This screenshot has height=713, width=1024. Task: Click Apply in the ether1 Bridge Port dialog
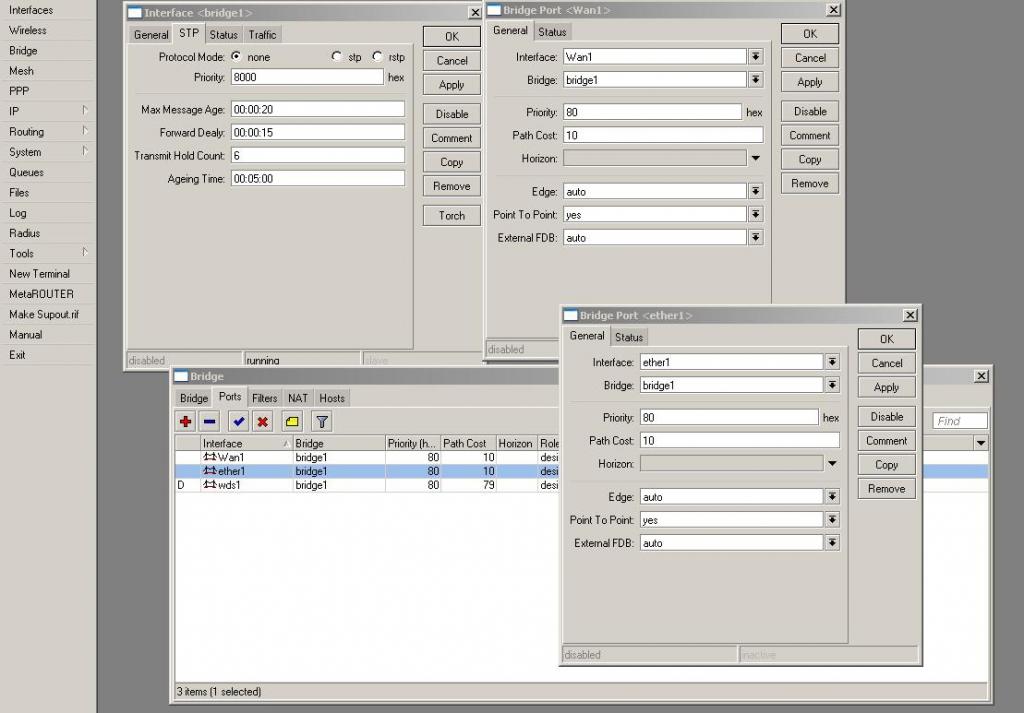click(x=886, y=388)
